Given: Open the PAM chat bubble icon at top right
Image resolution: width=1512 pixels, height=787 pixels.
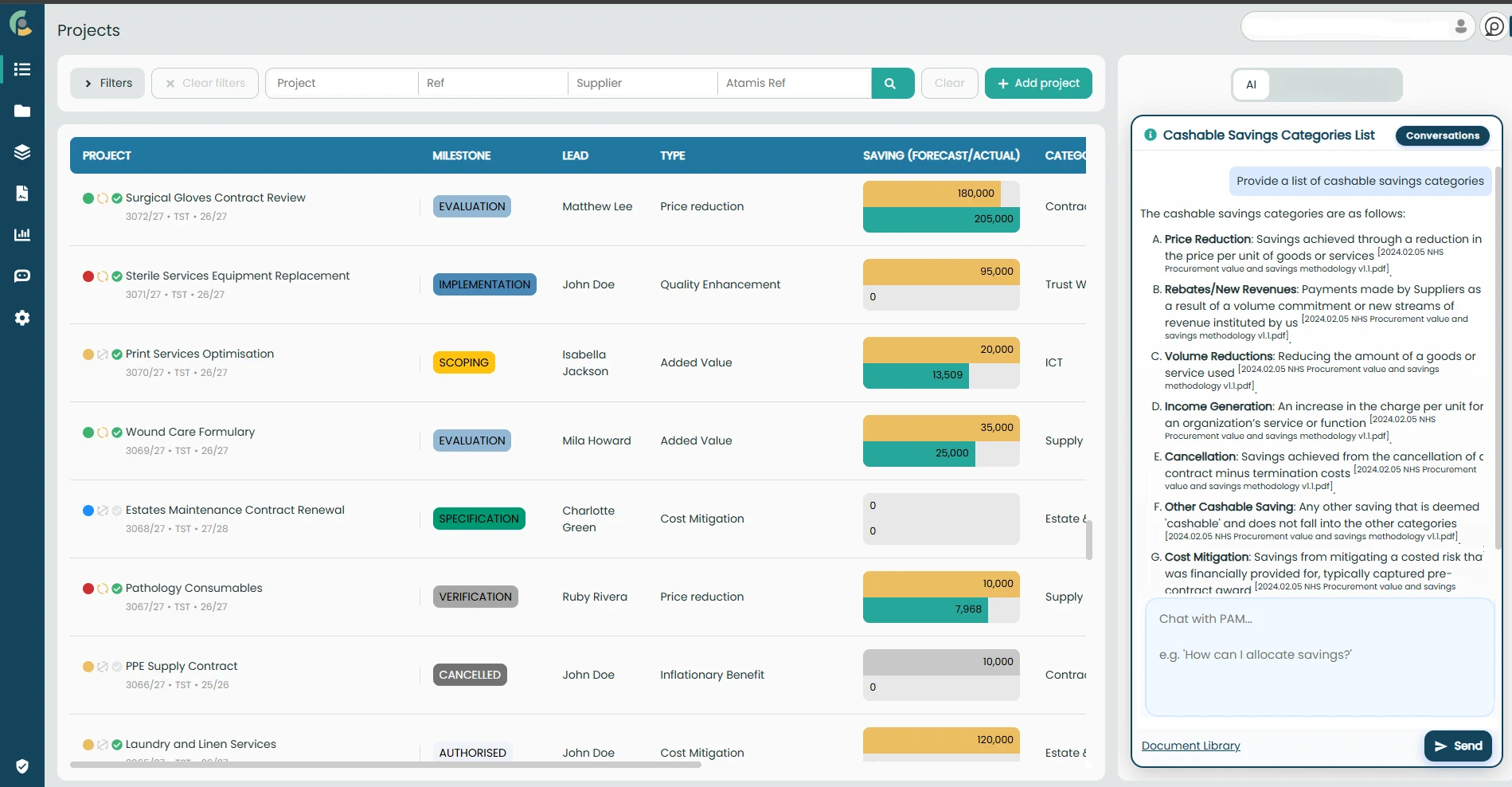Looking at the screenshot, I should point(1494,27).
